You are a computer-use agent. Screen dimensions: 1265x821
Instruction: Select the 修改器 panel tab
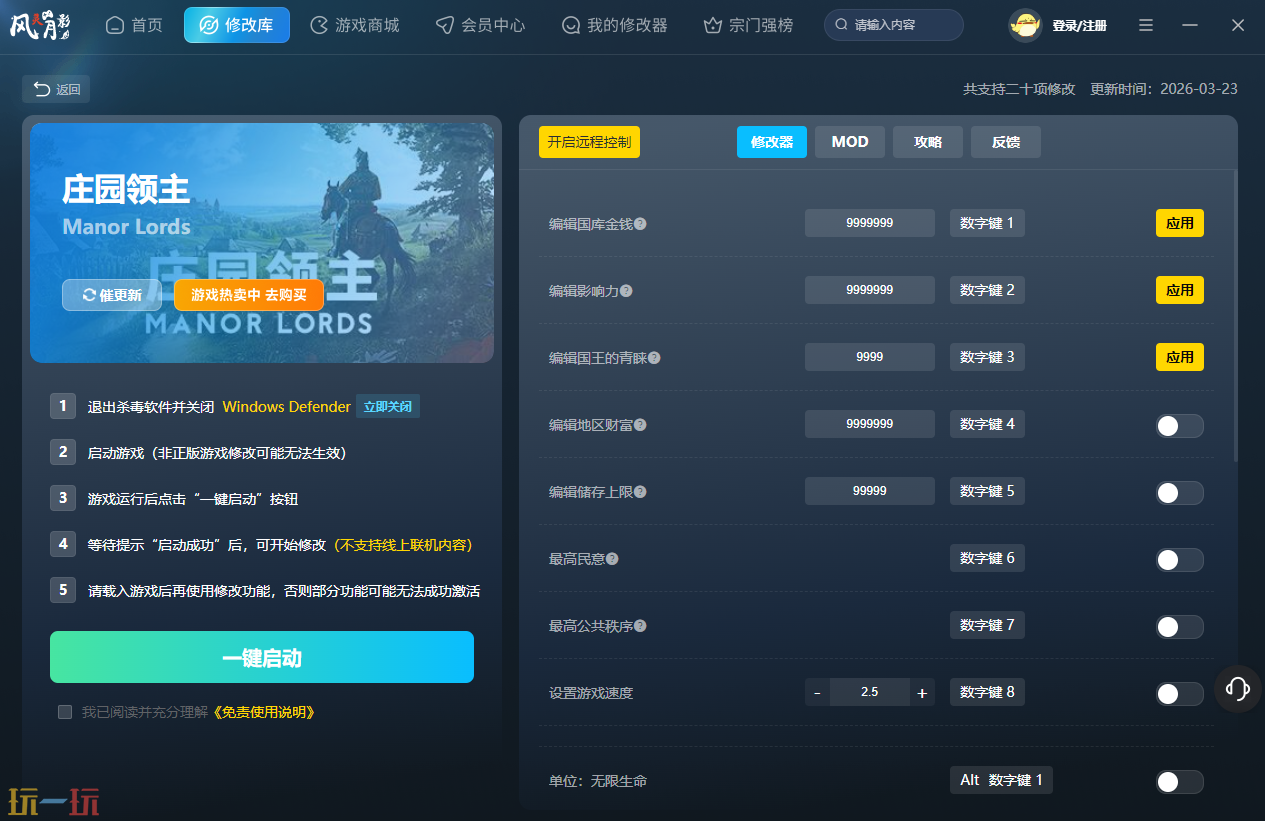[772, 142]
